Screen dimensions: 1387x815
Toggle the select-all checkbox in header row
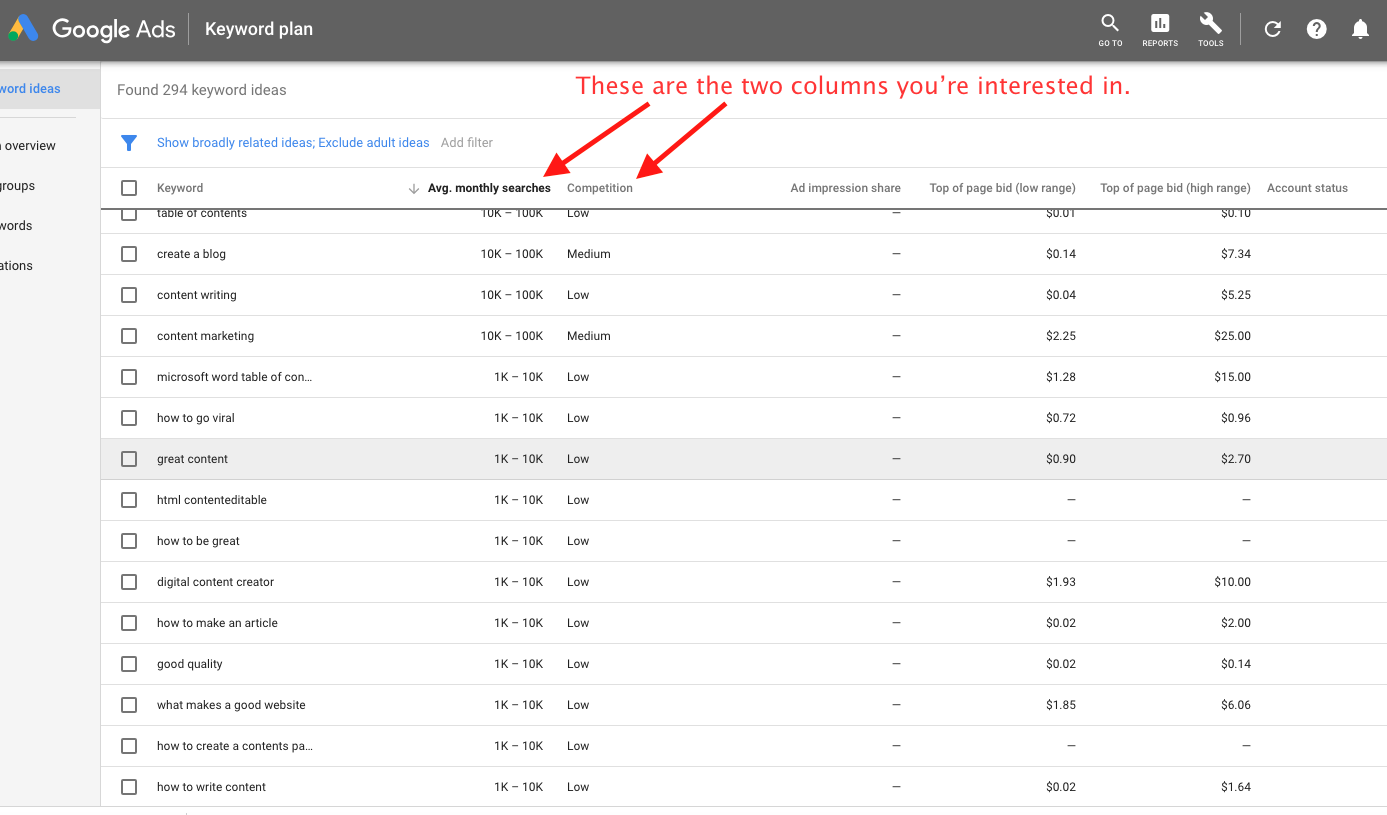pyautogui.click(x=129, y=188)
